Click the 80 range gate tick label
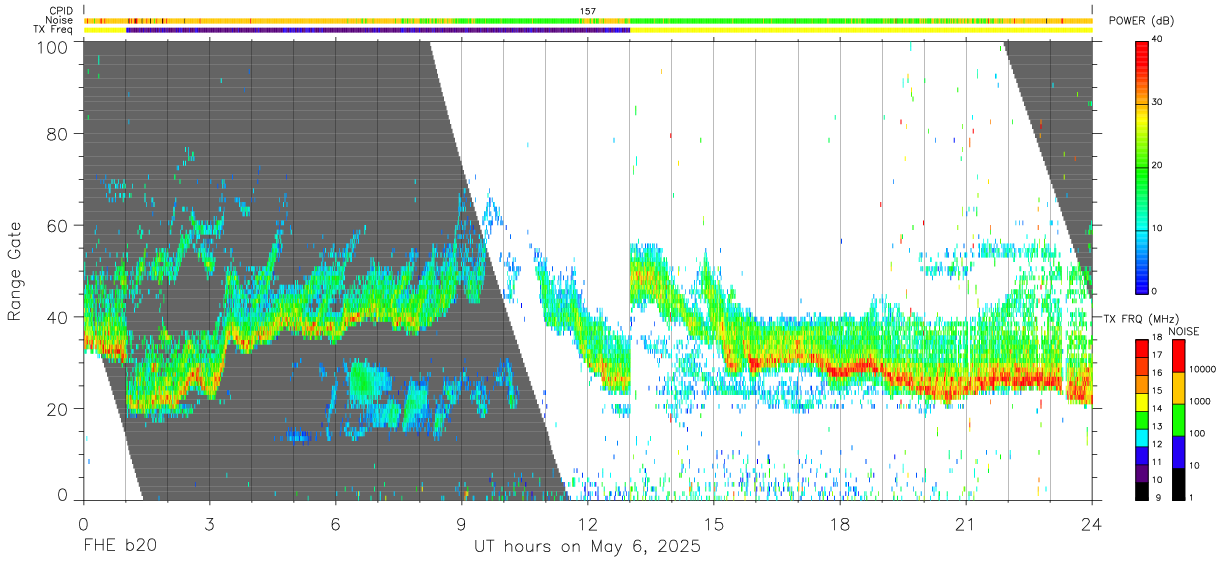This screenshot has width=1228, height=567. click(x=59, y=133)
